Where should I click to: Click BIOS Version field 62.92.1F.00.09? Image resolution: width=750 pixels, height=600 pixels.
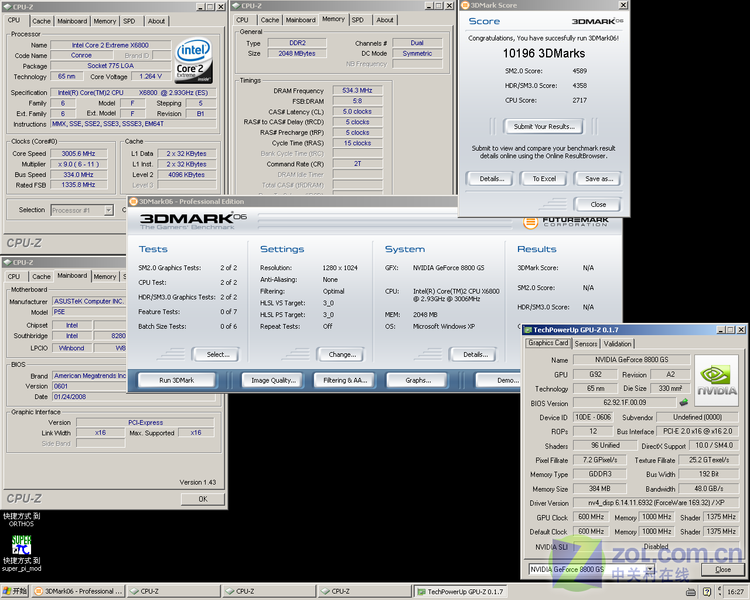pos(625,402)
